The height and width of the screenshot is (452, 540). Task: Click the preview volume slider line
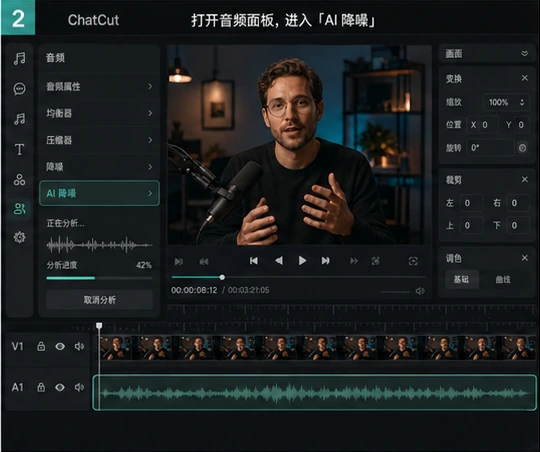pyautogui.click(x=395, y=292)
